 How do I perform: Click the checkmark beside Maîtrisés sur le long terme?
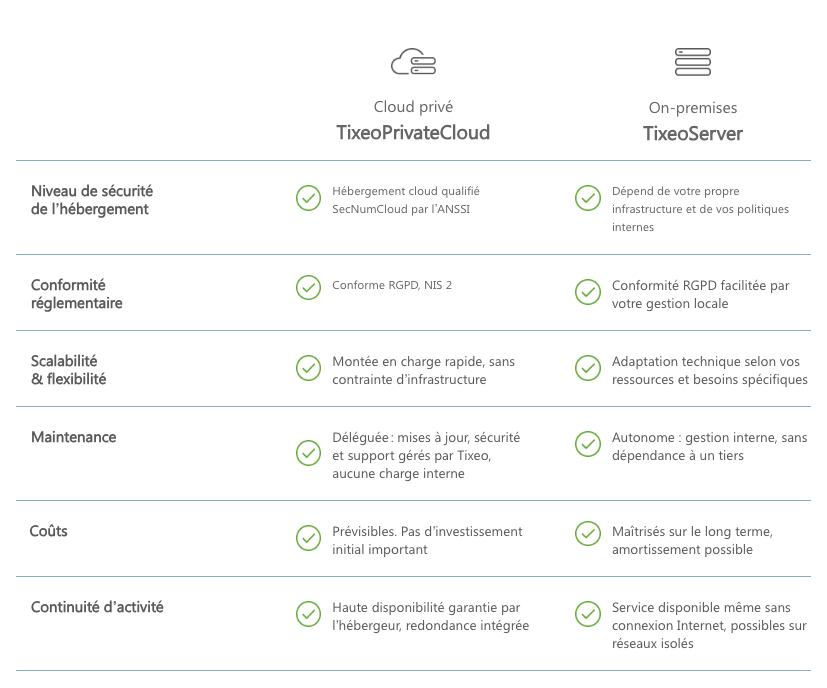tap(588, 534)
